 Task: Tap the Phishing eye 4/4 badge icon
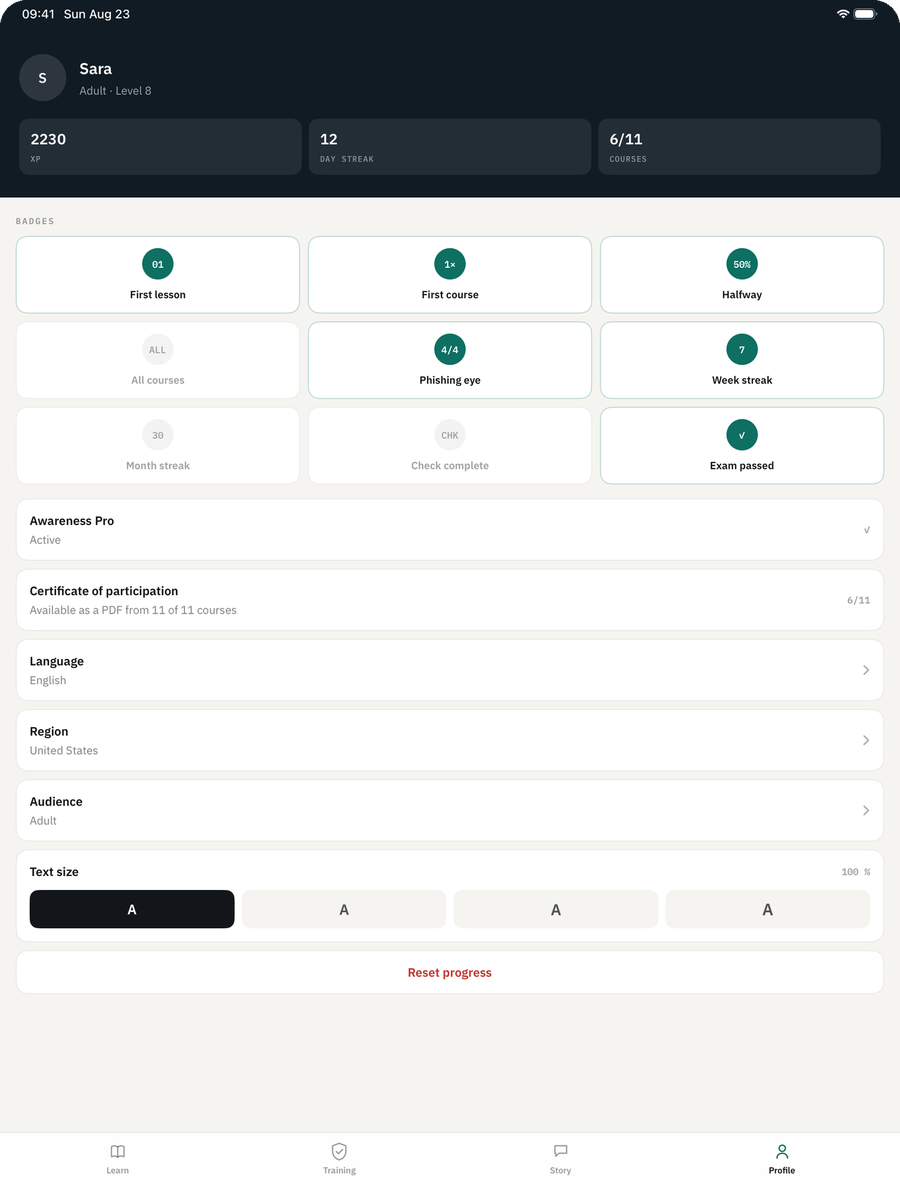click(450, 350)
